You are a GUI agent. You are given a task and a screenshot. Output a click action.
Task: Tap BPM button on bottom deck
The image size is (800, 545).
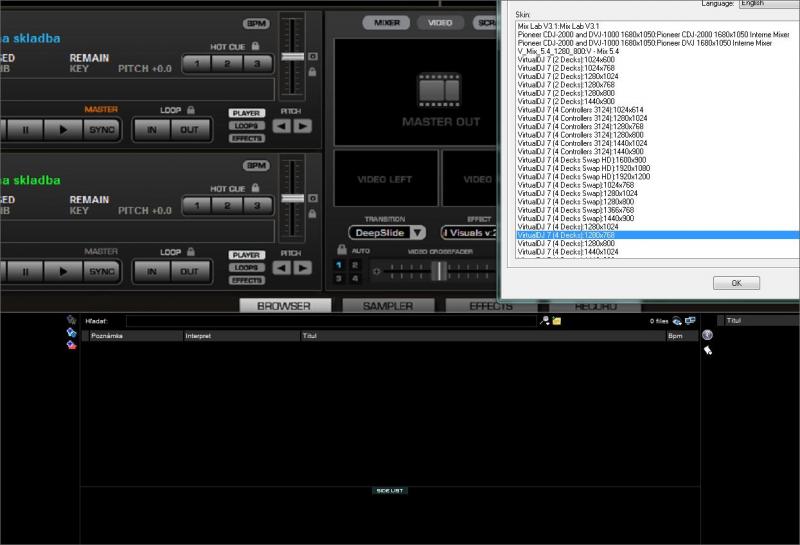click(256, 165)
